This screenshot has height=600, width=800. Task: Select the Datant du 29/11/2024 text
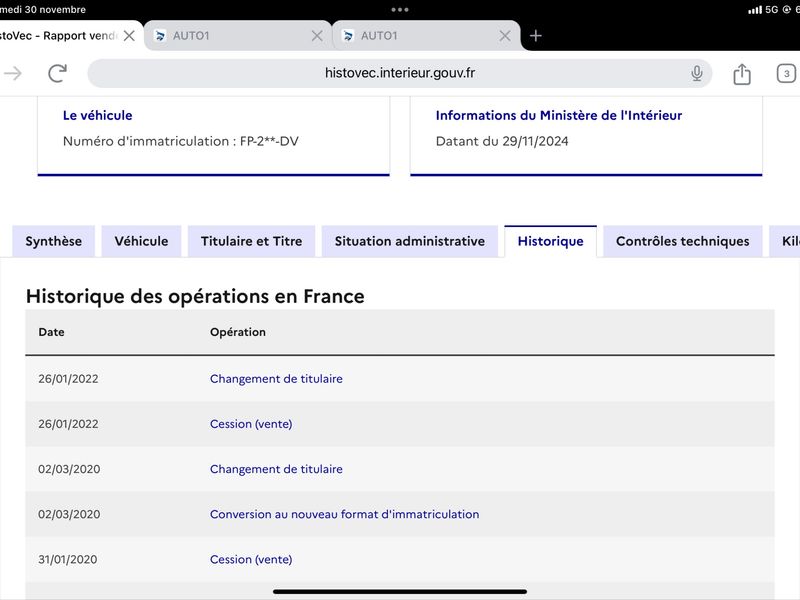pyautogui.click(x=502, y=141)
